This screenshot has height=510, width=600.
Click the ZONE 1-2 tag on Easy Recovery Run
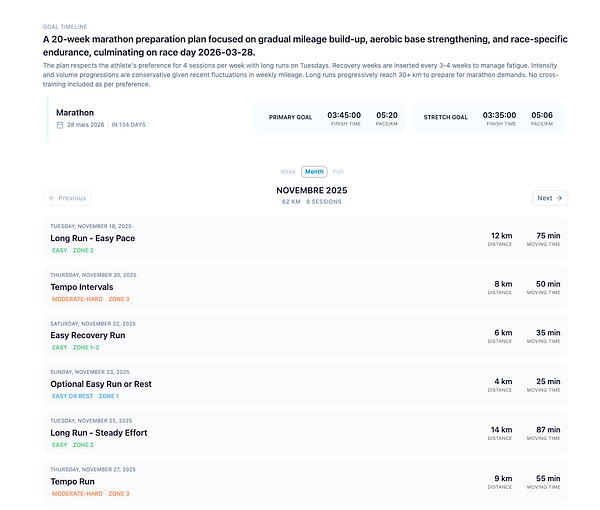(86, 347)
